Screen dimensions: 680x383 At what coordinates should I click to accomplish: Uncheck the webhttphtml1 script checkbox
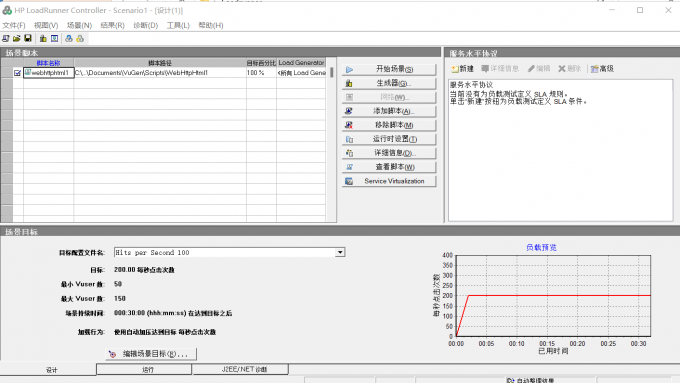pos(17,73)
